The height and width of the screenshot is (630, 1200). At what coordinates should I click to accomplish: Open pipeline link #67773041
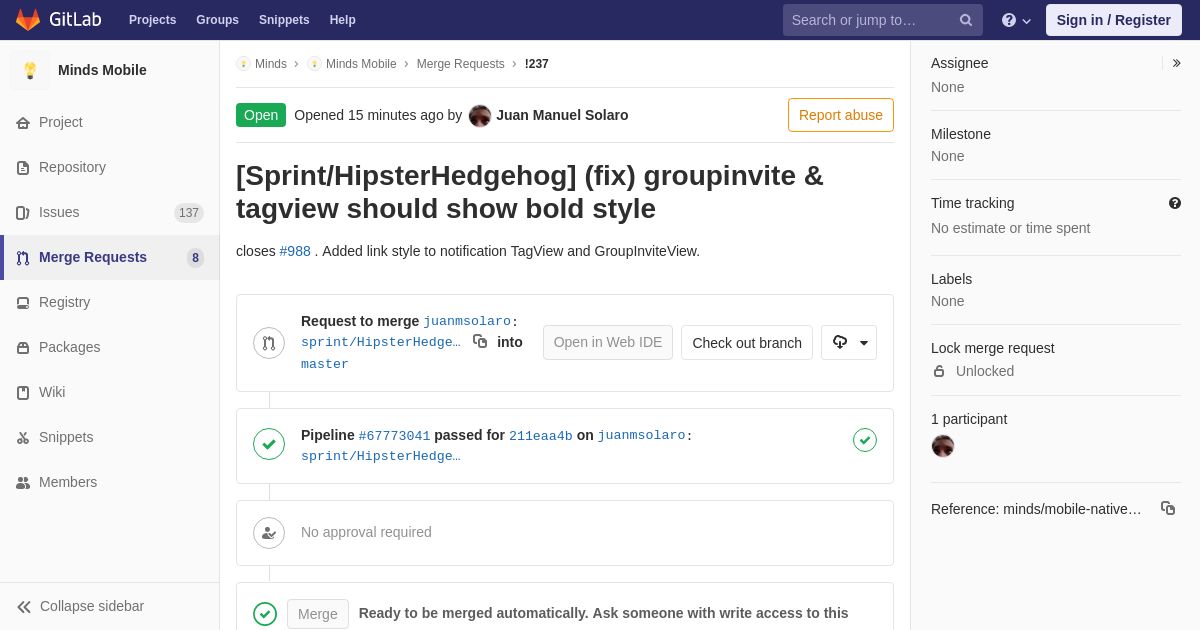coord(394,436)
